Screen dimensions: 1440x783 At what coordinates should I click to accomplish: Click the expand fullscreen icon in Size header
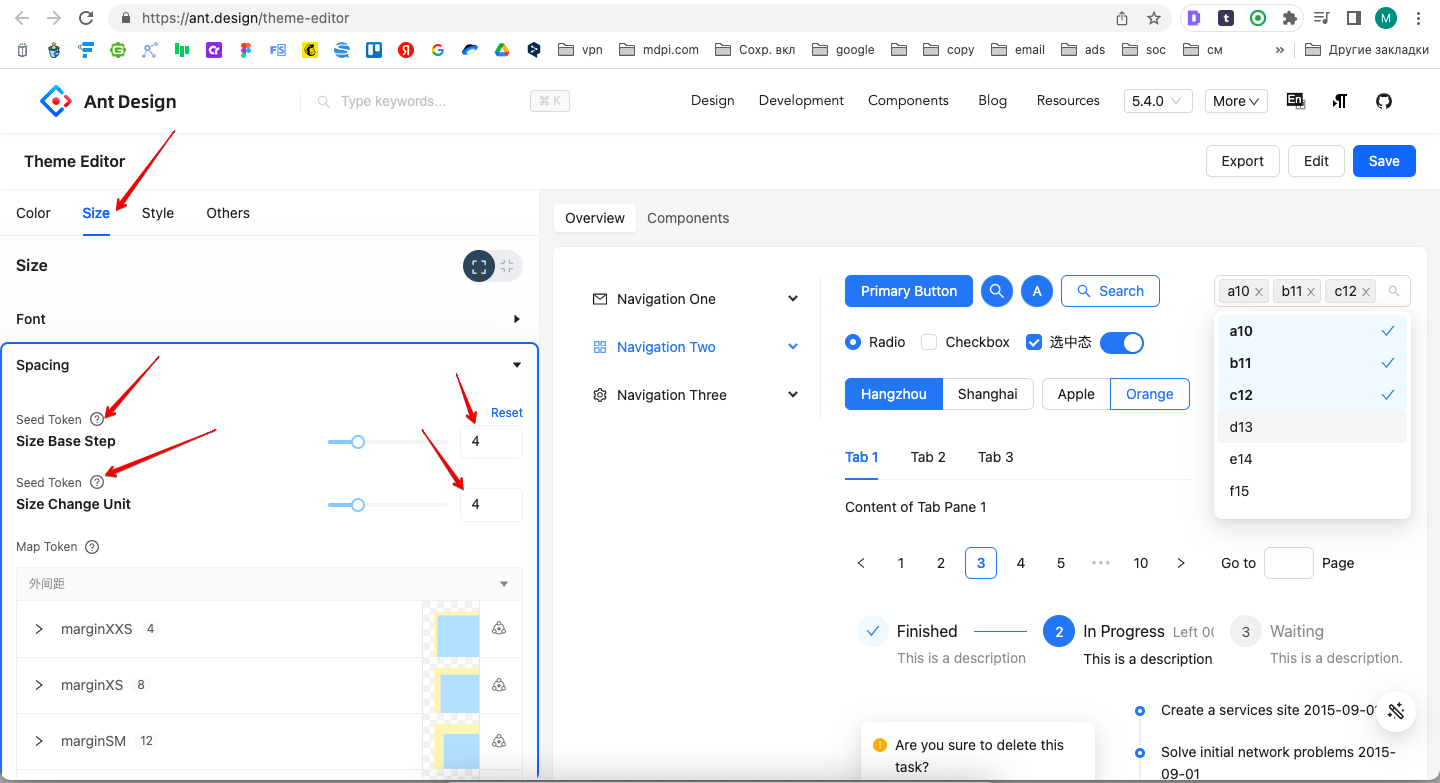(478, 266)
